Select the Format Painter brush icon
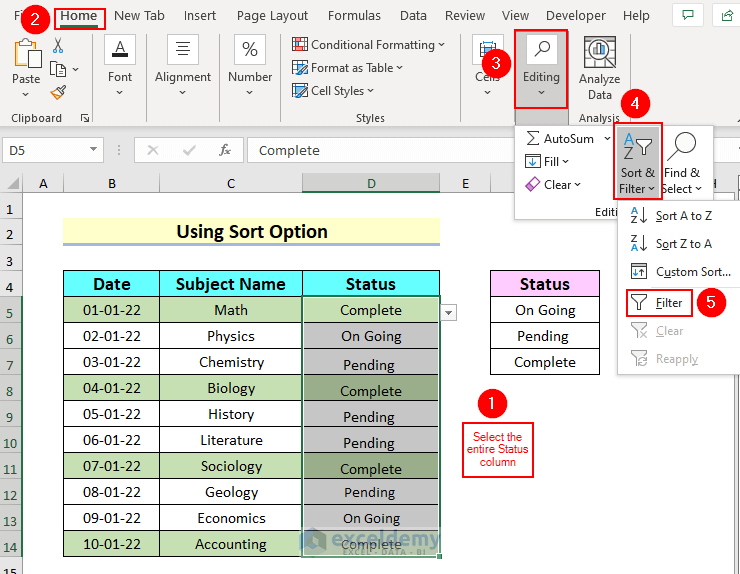The image size is (740, 574). [58, 93]
